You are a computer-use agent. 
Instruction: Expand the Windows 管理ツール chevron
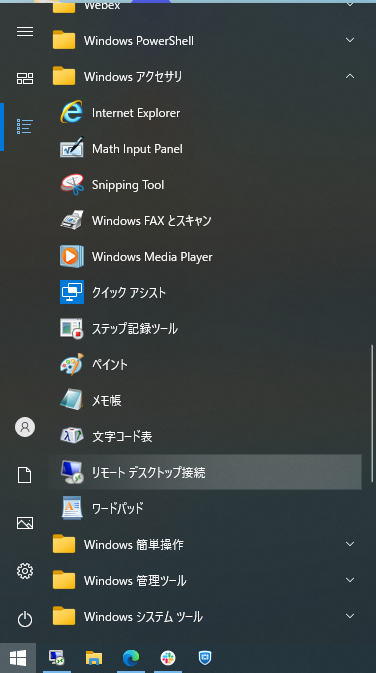click(350, 580)
